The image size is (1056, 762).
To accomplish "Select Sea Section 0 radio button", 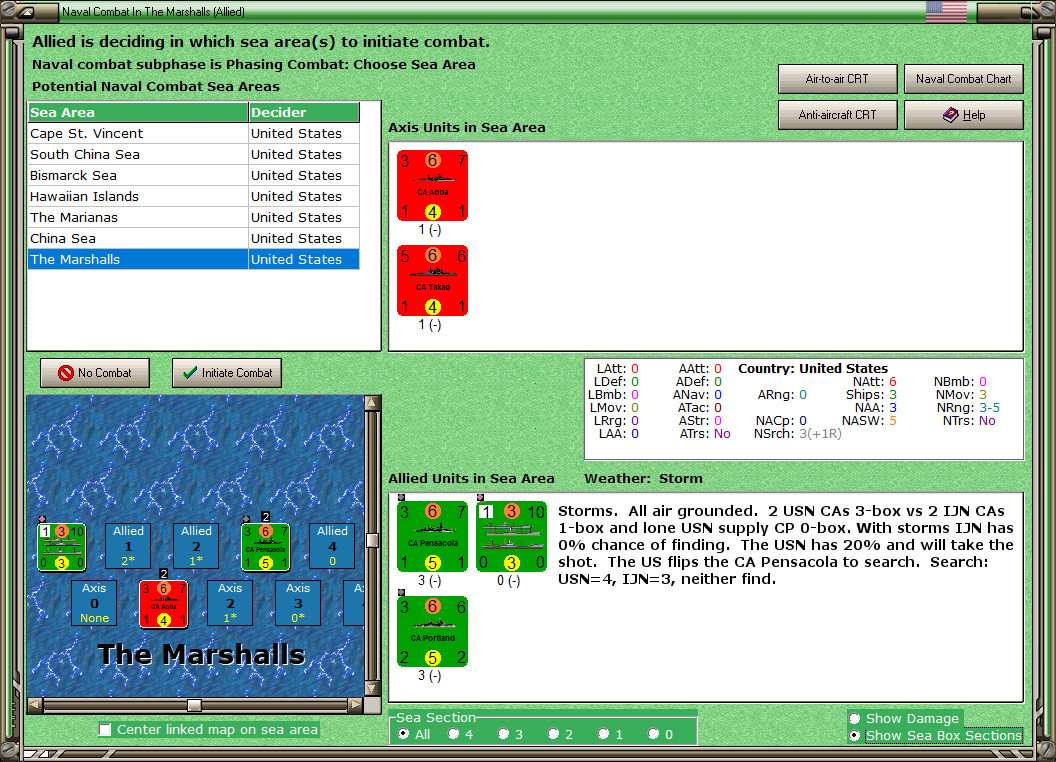I will (x=654, y=734).
